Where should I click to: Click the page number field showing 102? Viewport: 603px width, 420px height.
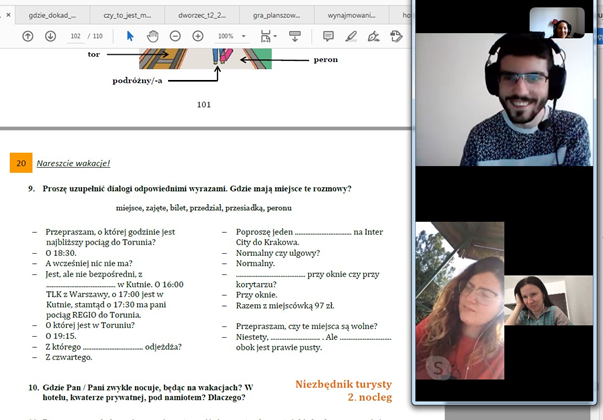pos(76,36)
